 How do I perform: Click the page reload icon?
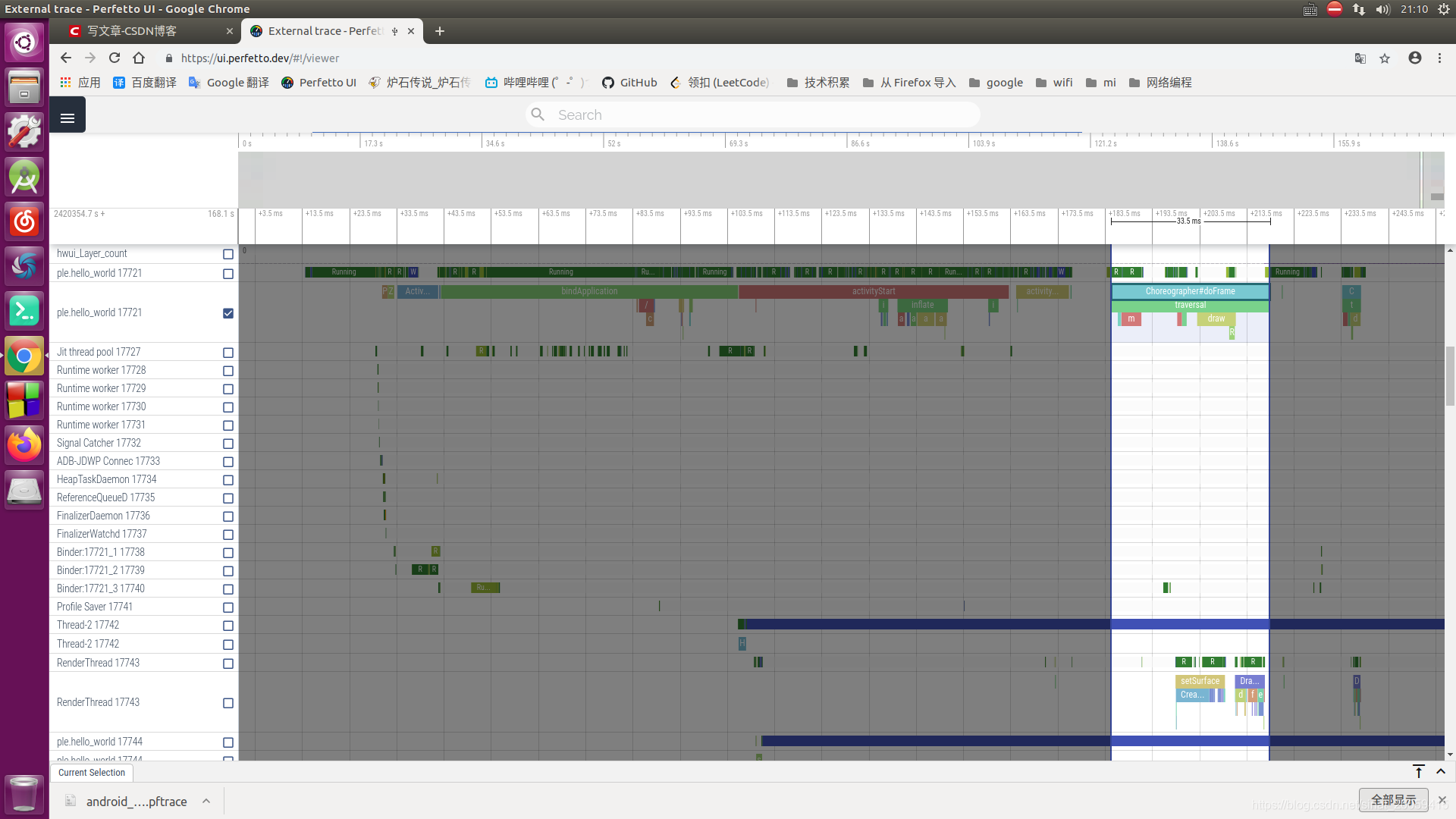(115, 58)
